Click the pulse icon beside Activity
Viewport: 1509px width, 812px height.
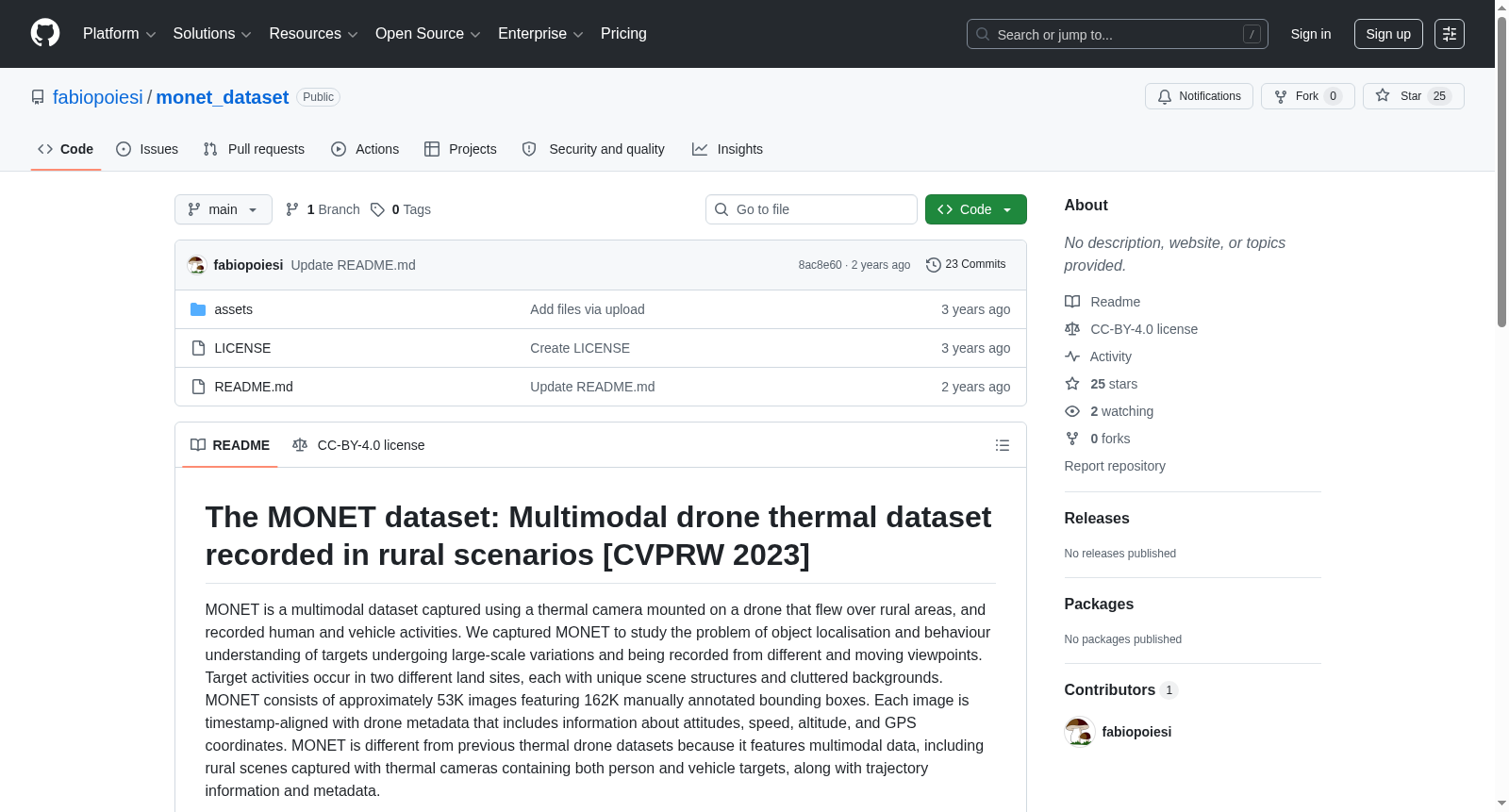click(1072, 356)
